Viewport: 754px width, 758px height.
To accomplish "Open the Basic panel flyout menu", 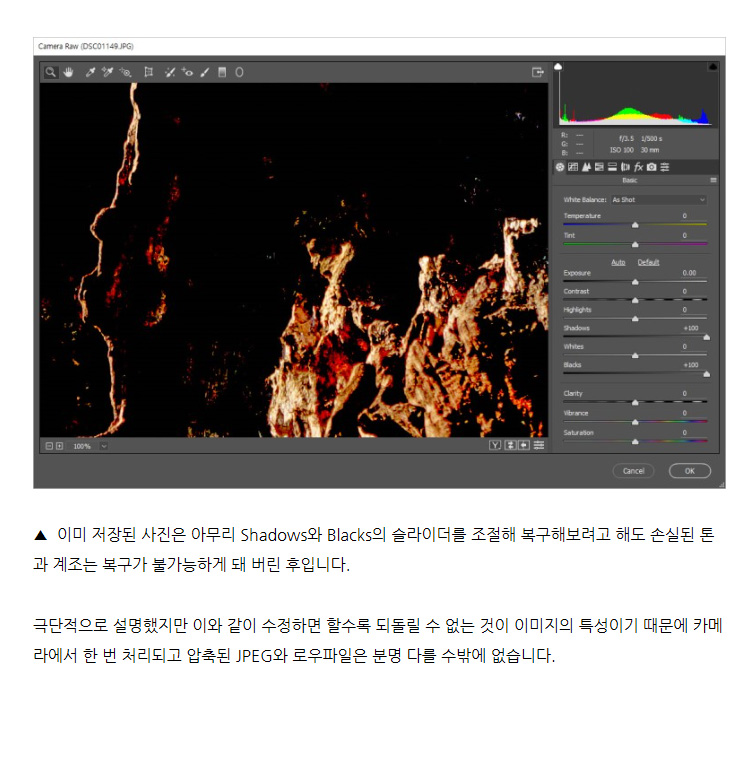I will (x=713, y=180).
